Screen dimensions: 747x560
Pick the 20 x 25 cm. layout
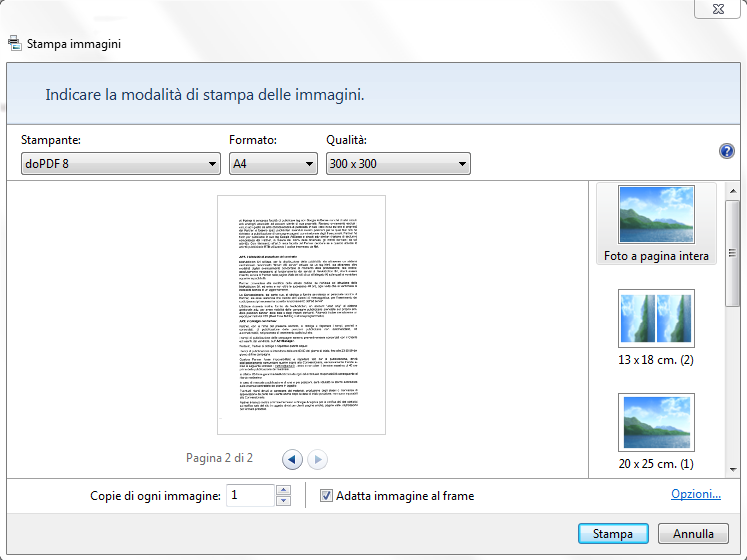[x=656, y=431]
